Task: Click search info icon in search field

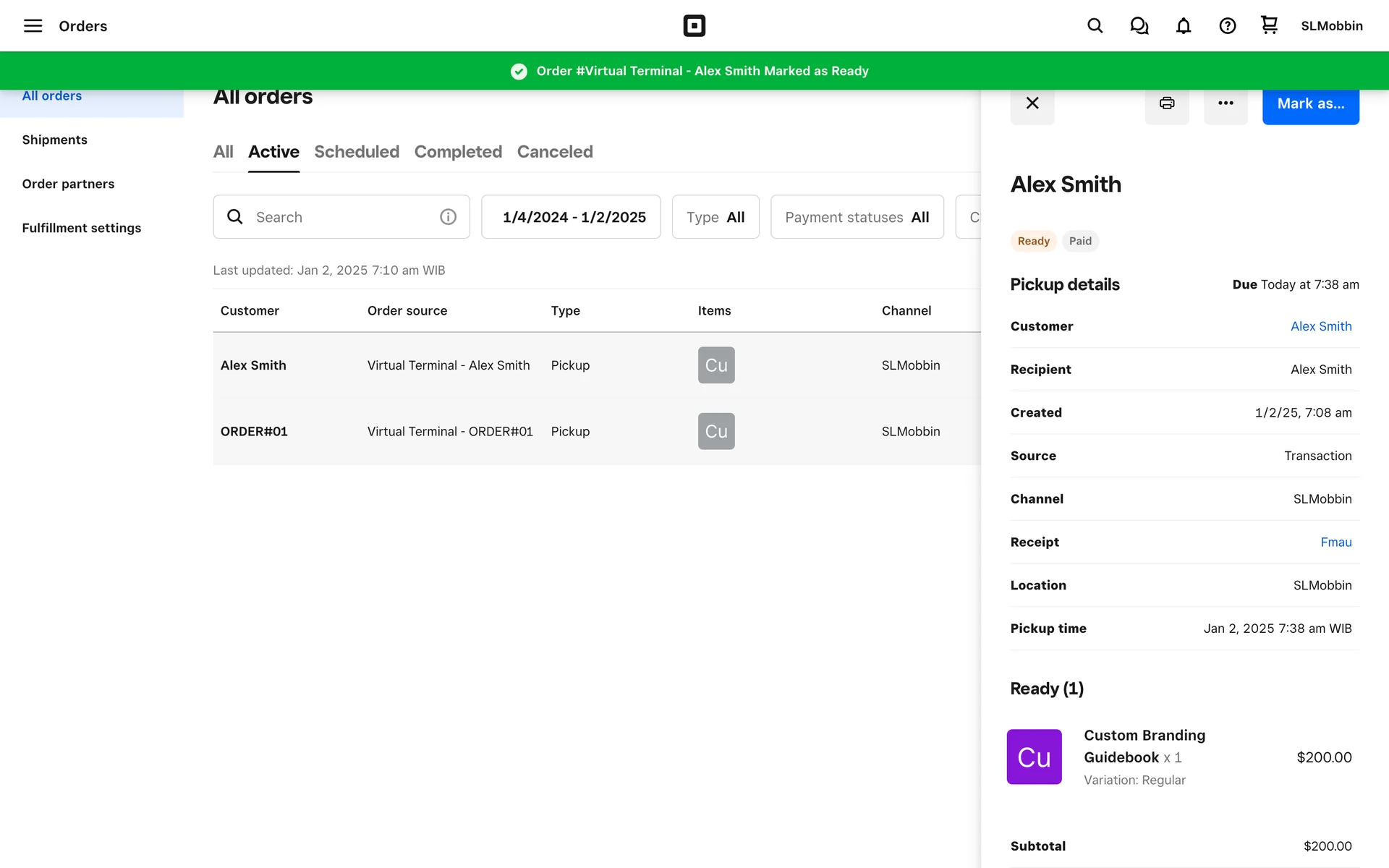Action: point(448,217)
